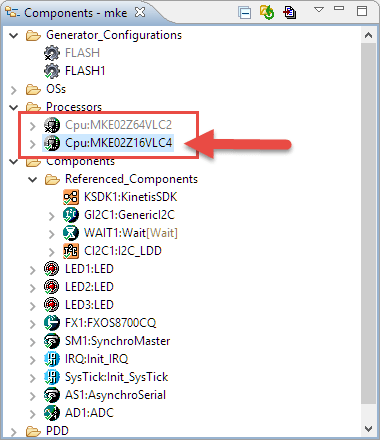
Task: Click the KSDK1:KinetisSDK component icon
Action: pos(71,197)
